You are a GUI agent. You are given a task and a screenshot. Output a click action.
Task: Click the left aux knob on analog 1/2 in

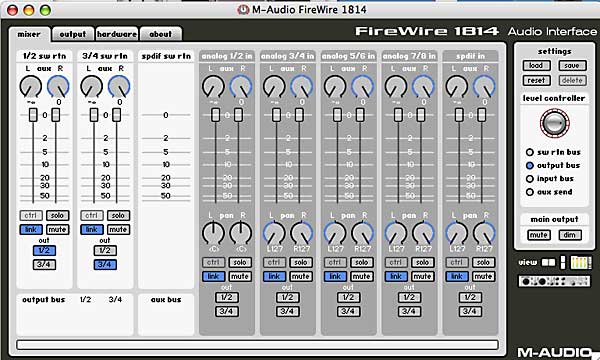pos(213,86)
